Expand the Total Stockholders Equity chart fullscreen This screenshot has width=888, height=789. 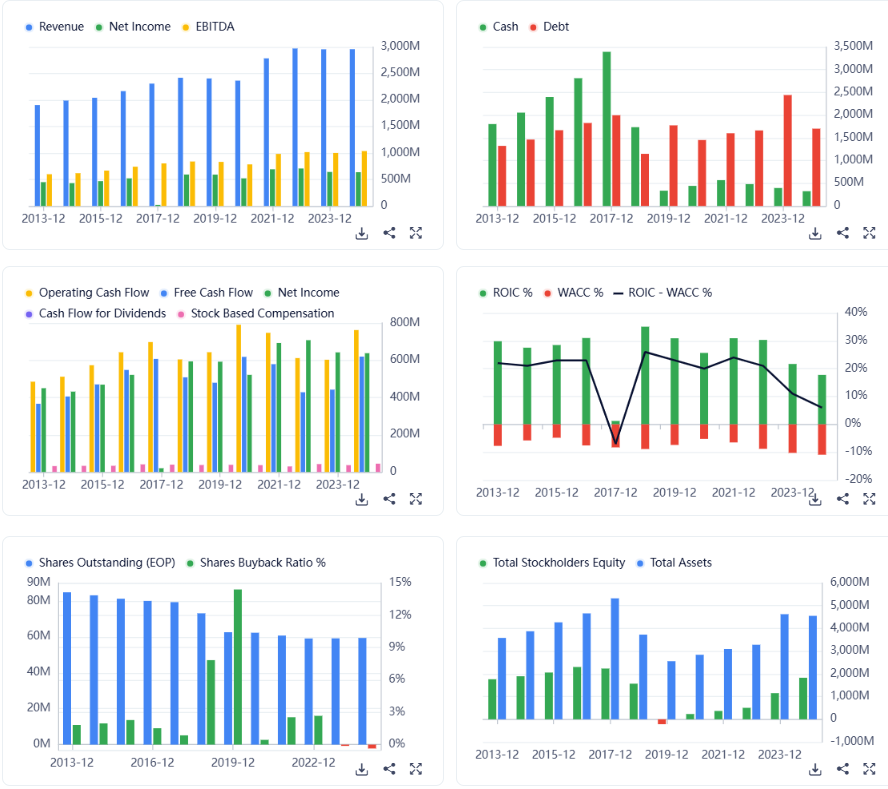pyautogui.click(x=869, y=769)
